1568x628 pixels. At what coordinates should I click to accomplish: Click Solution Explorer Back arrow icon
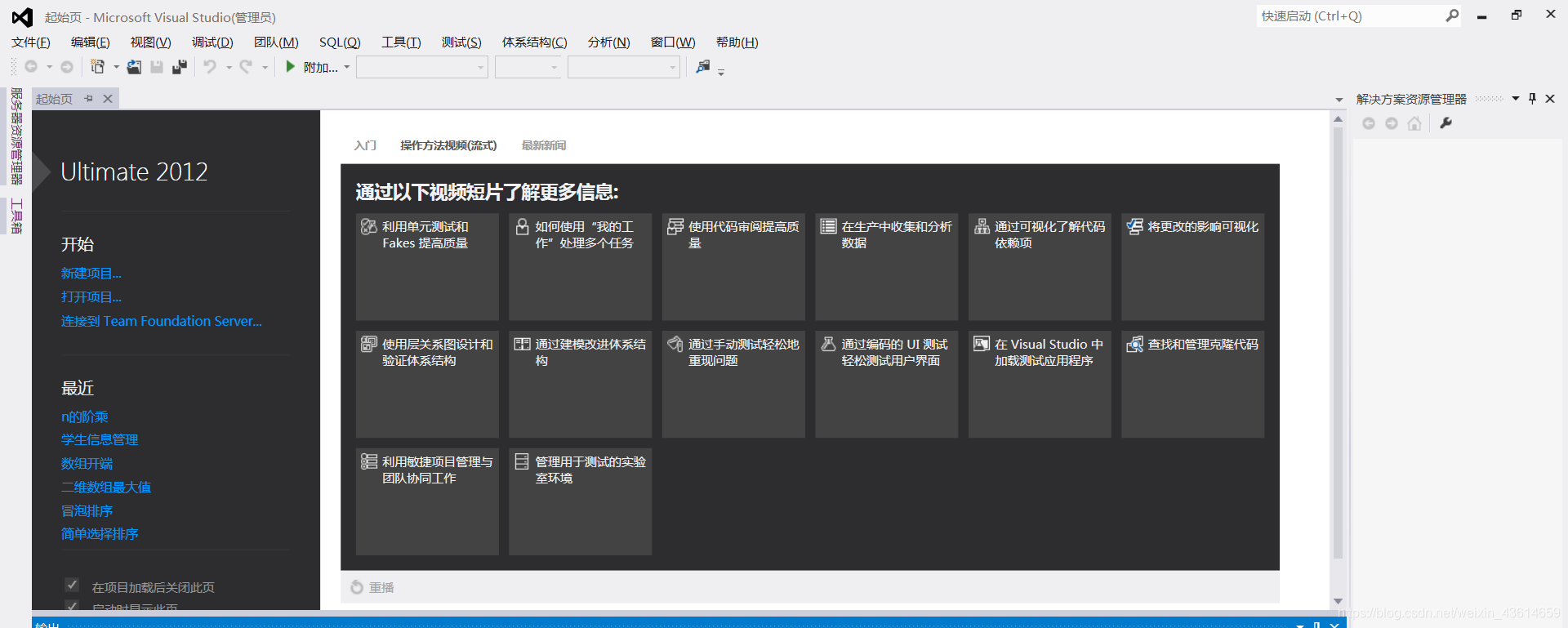pyautogui.click(x=1369, y=123)
